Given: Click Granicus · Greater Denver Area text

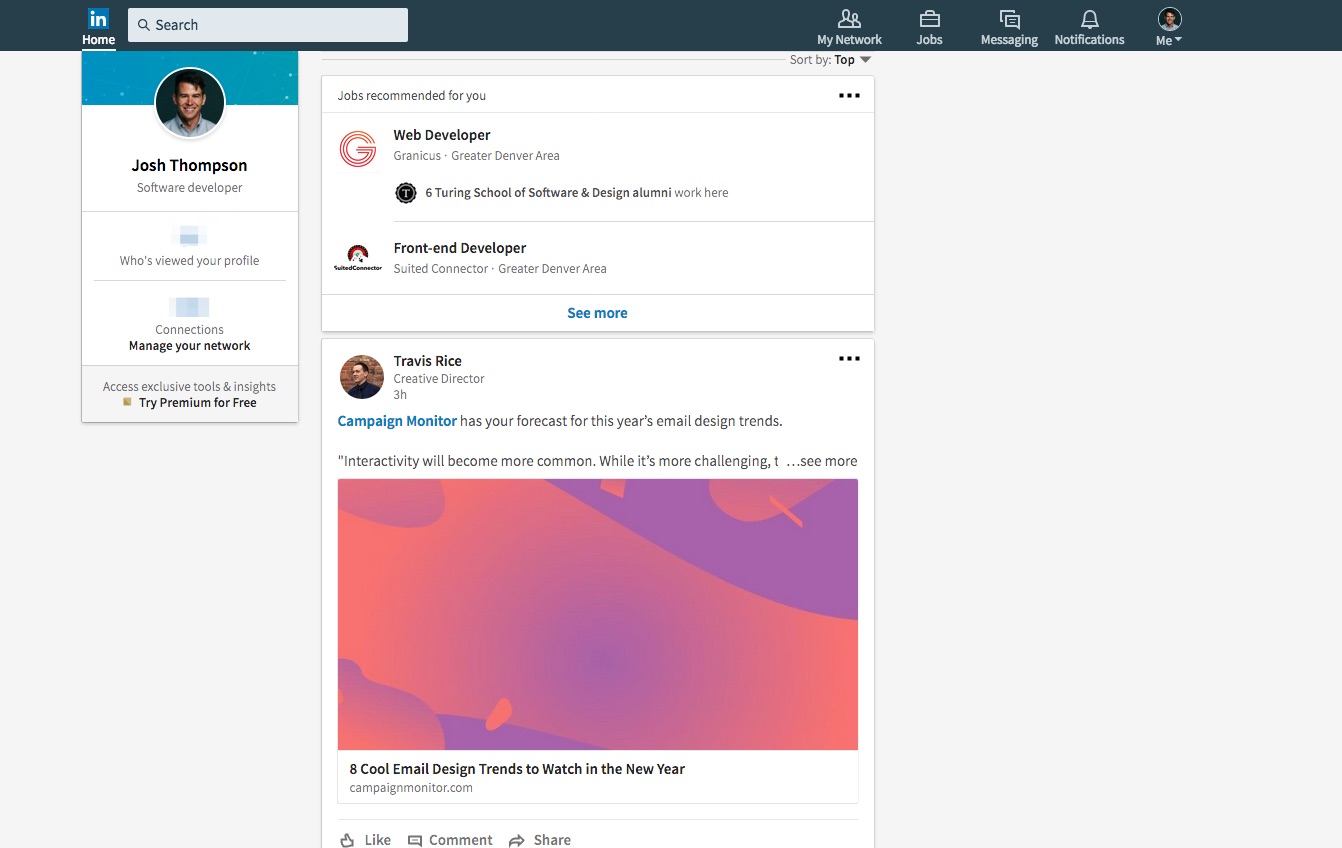Looking at the screenshot, I should point(476,156).
